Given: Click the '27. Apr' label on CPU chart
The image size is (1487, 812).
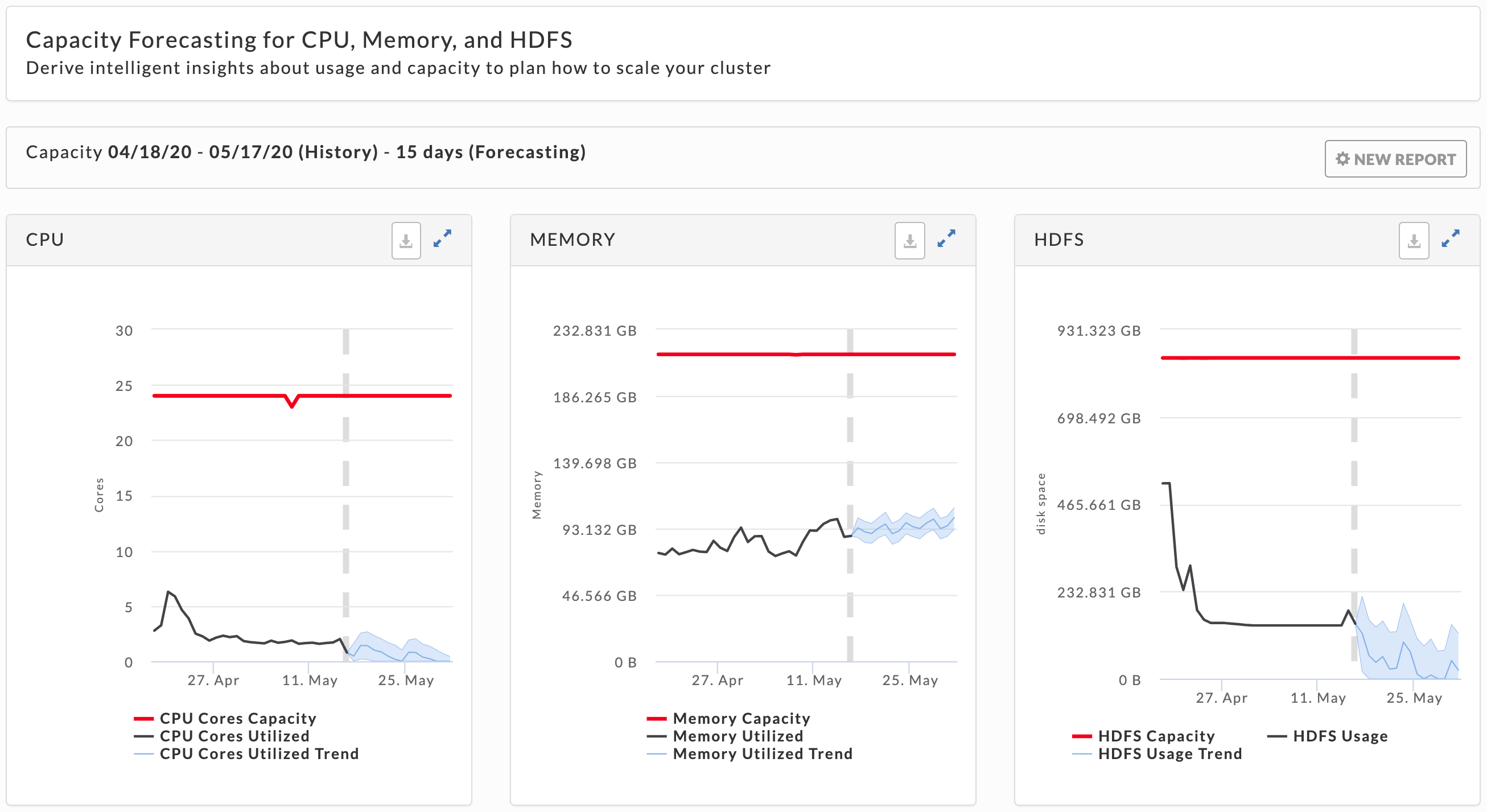Looking at the screenshot, I should click(x=213, y=681).
